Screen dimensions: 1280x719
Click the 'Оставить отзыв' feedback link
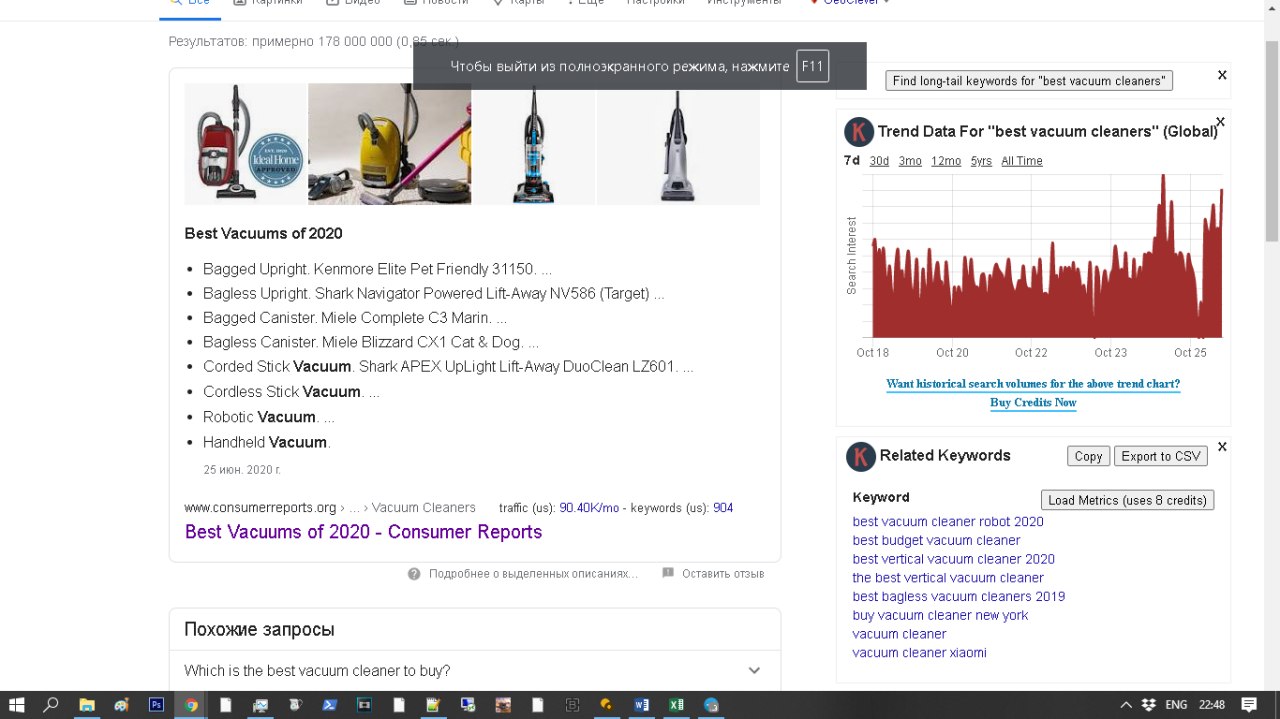[723, 574]
